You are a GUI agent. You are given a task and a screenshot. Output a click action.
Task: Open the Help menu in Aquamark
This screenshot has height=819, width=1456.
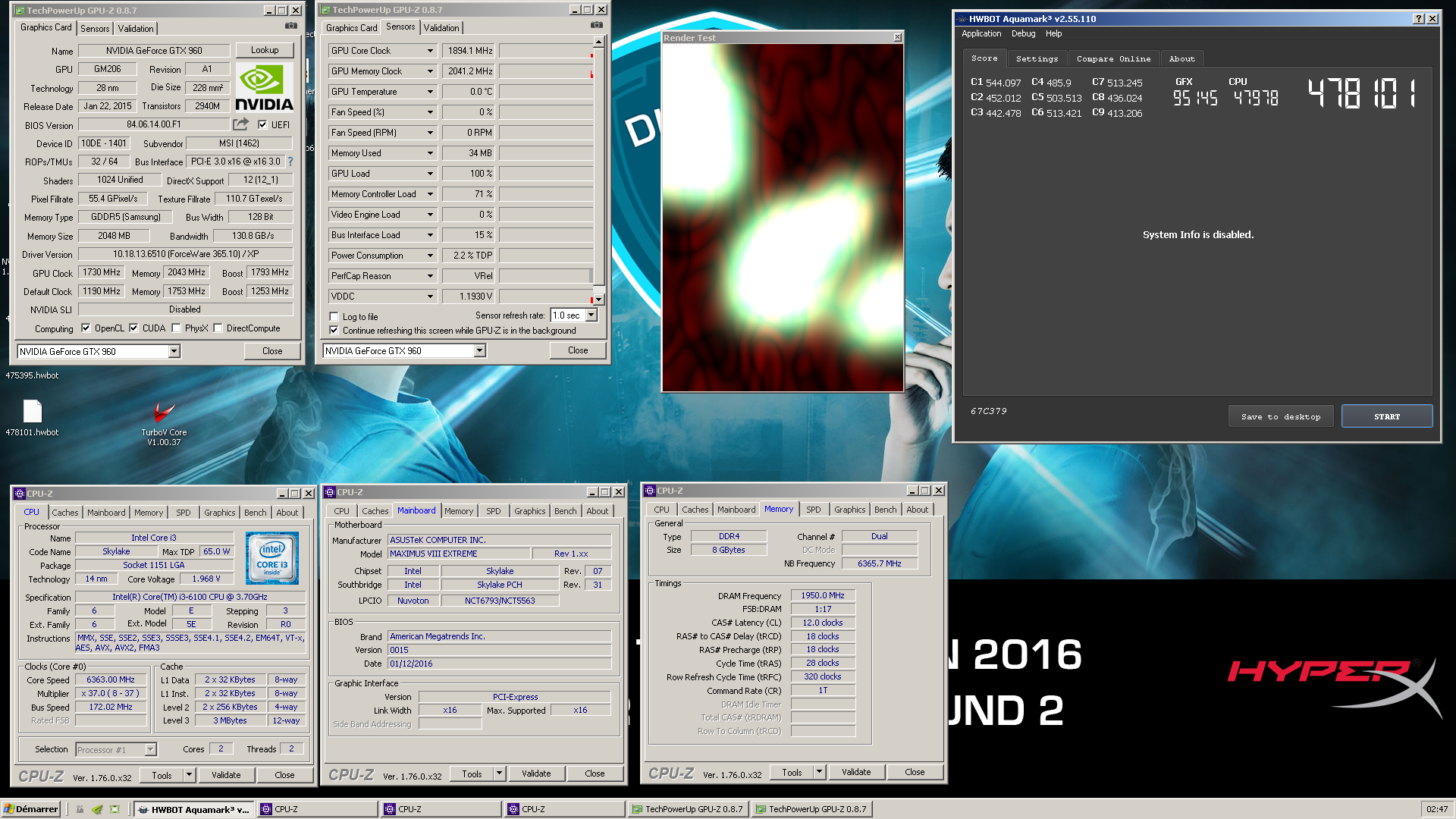click(x=1053, y=33)
